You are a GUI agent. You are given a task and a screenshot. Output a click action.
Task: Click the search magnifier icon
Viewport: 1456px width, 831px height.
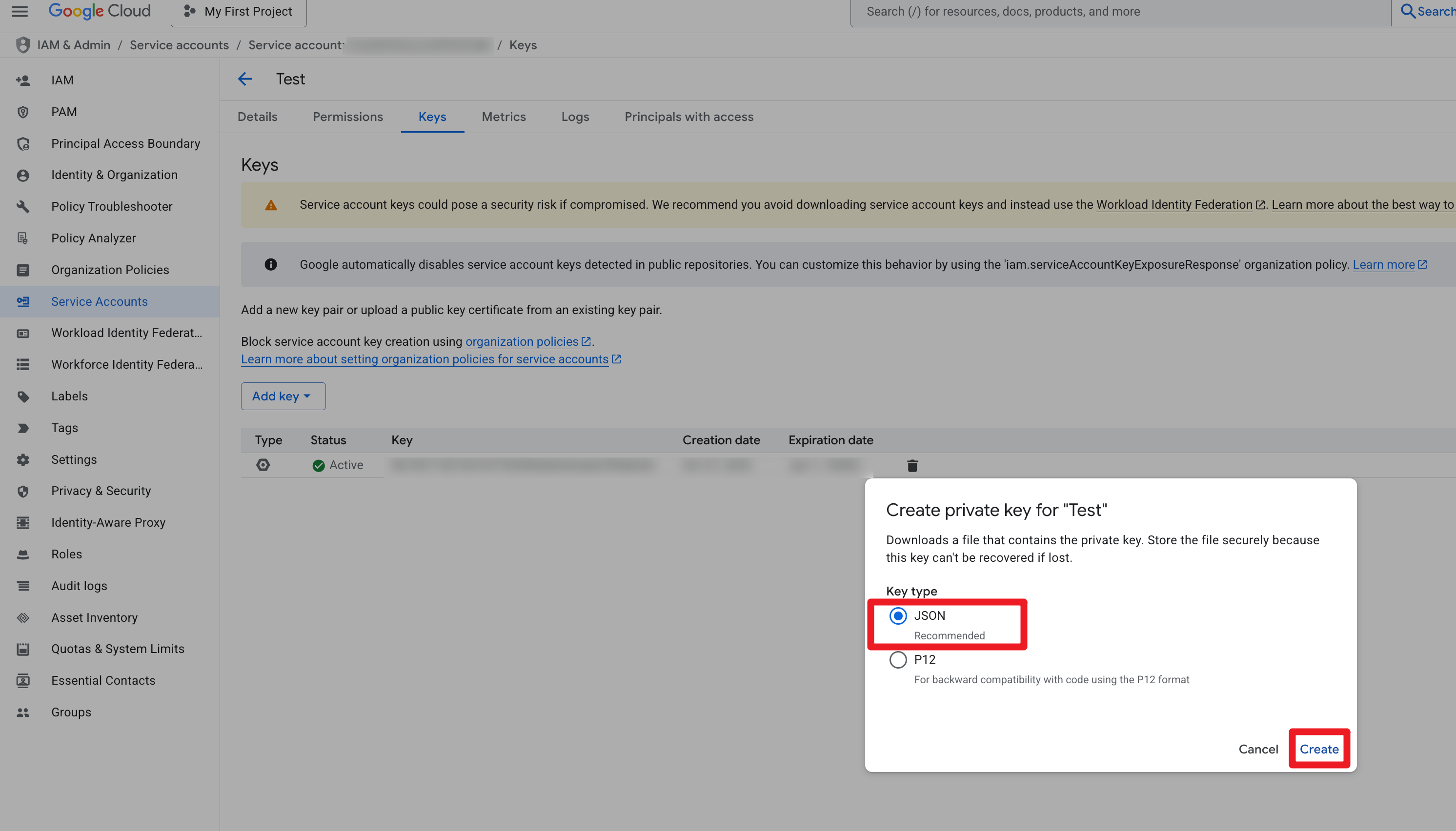coord(1408,11)
